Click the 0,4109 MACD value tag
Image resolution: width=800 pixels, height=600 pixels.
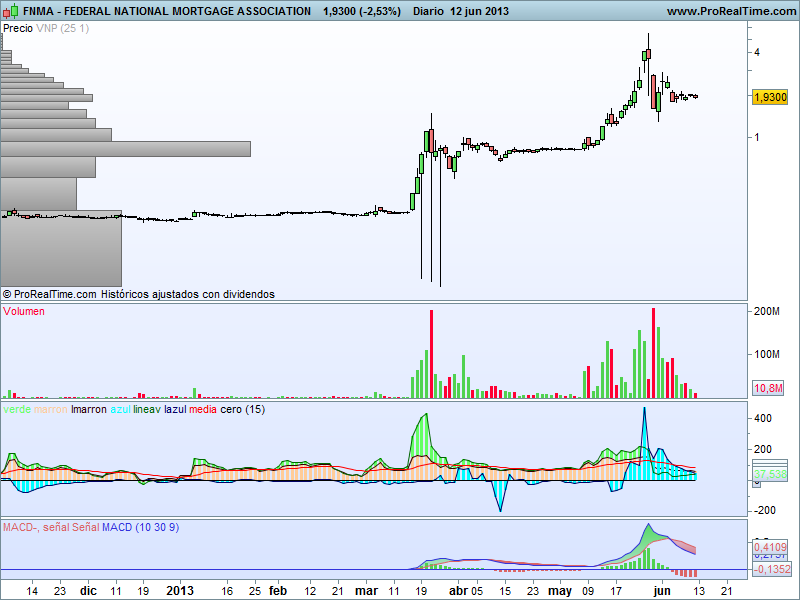(770, 547)
